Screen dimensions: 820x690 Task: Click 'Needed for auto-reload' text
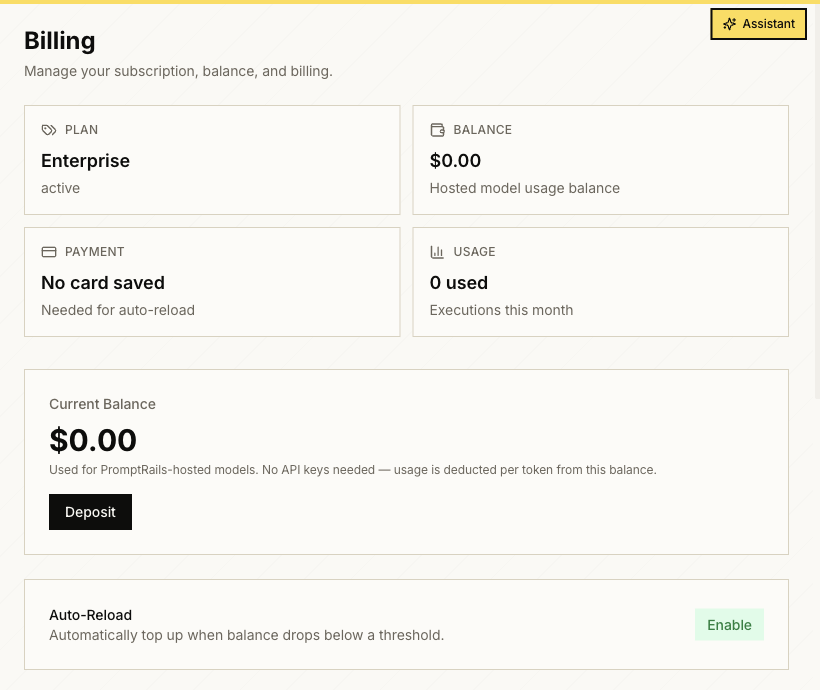[118, 310]
